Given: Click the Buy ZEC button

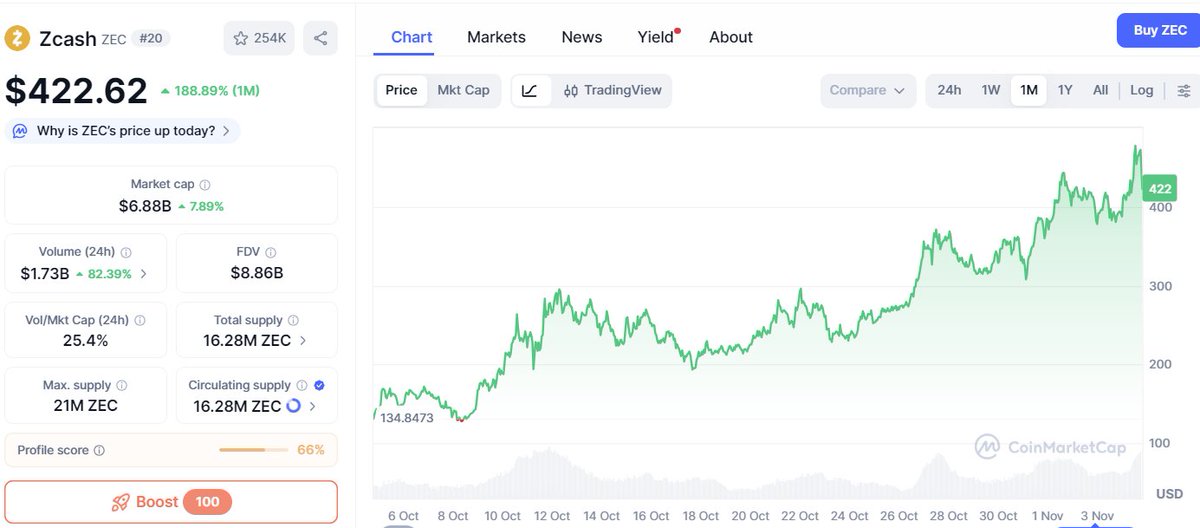Looking at the screenshot, I should pos(1159,31).
